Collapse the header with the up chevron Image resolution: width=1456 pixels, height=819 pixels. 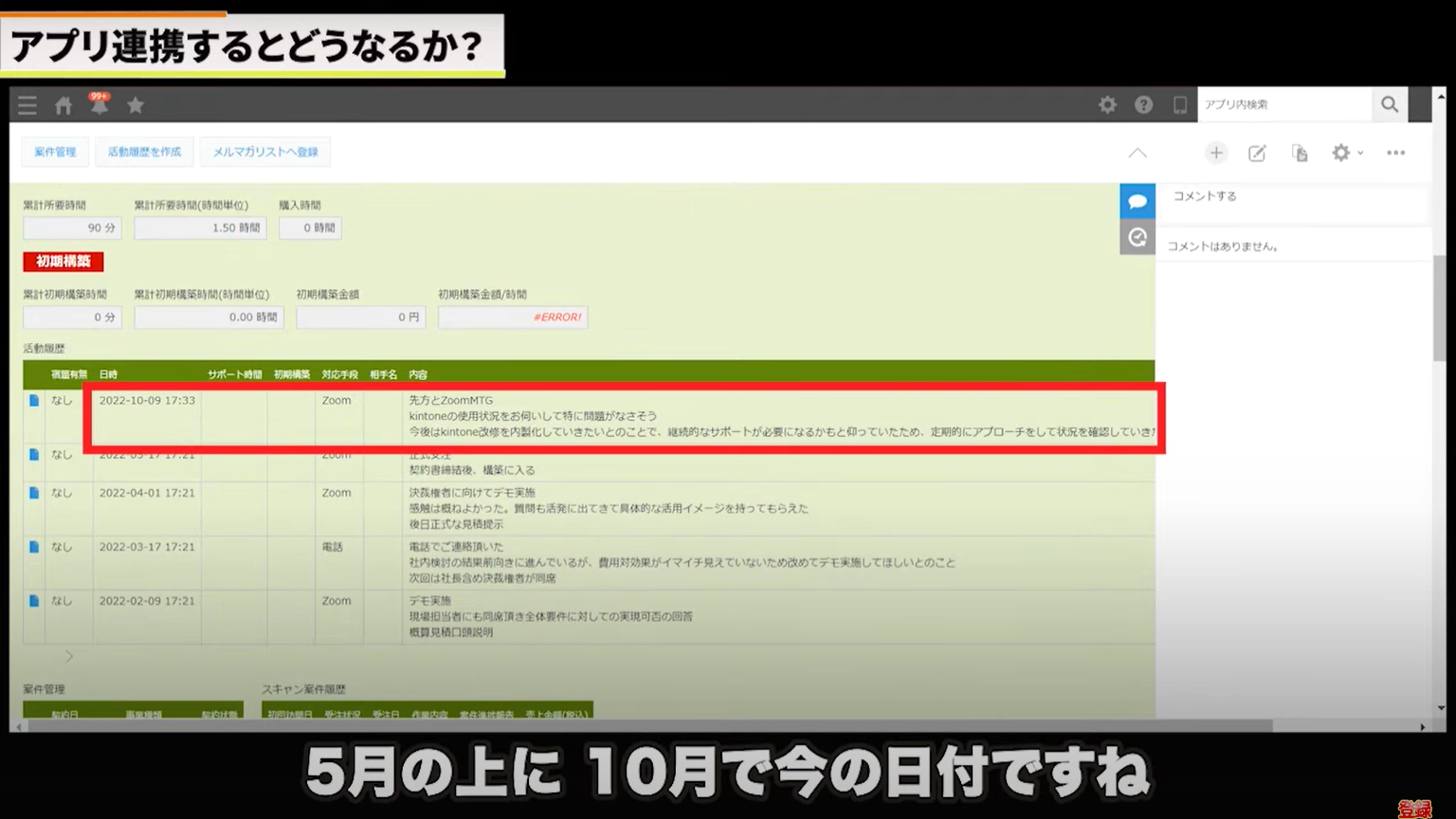(x=1137, y=153)
